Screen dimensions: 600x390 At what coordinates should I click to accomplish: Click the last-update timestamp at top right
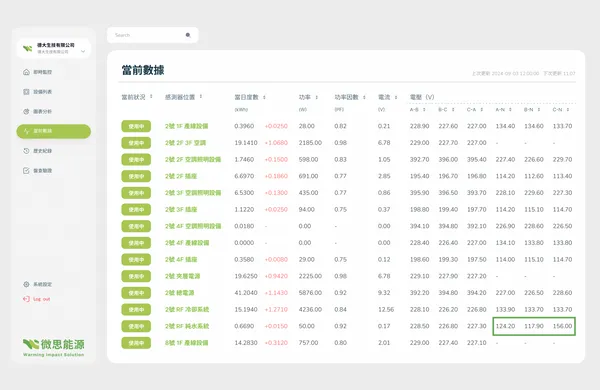coord(505,73)
